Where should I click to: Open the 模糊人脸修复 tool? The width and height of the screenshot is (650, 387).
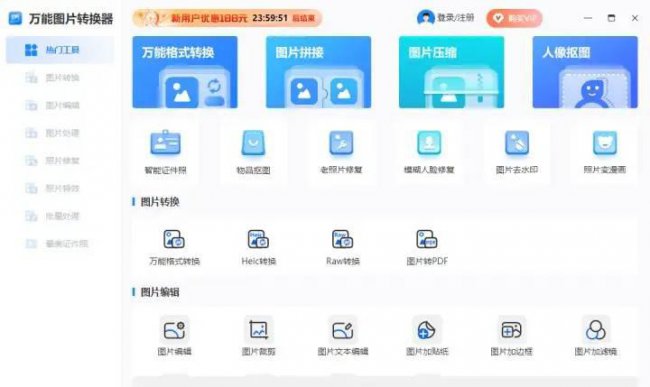[x=429, y=152]
